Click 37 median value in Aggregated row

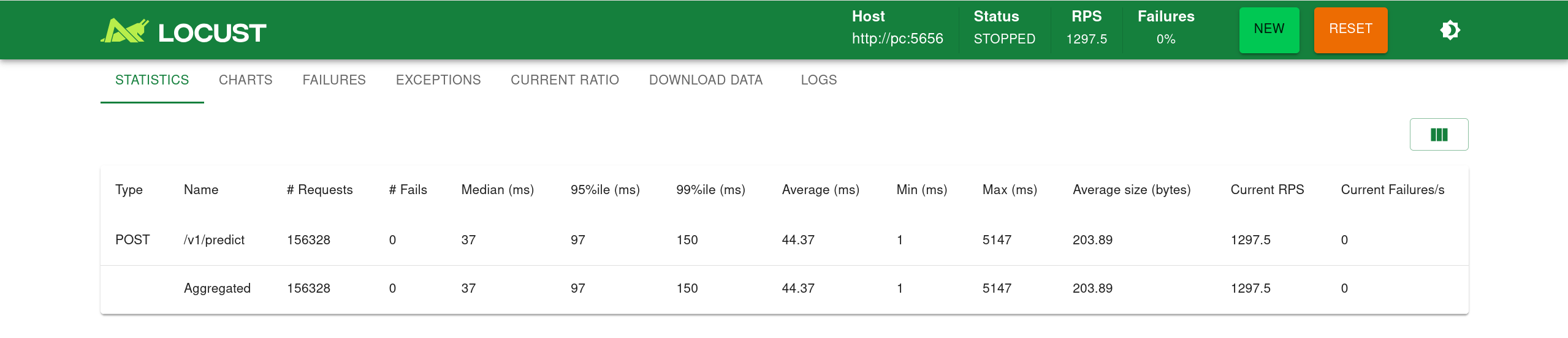click(x=468, y=288)
